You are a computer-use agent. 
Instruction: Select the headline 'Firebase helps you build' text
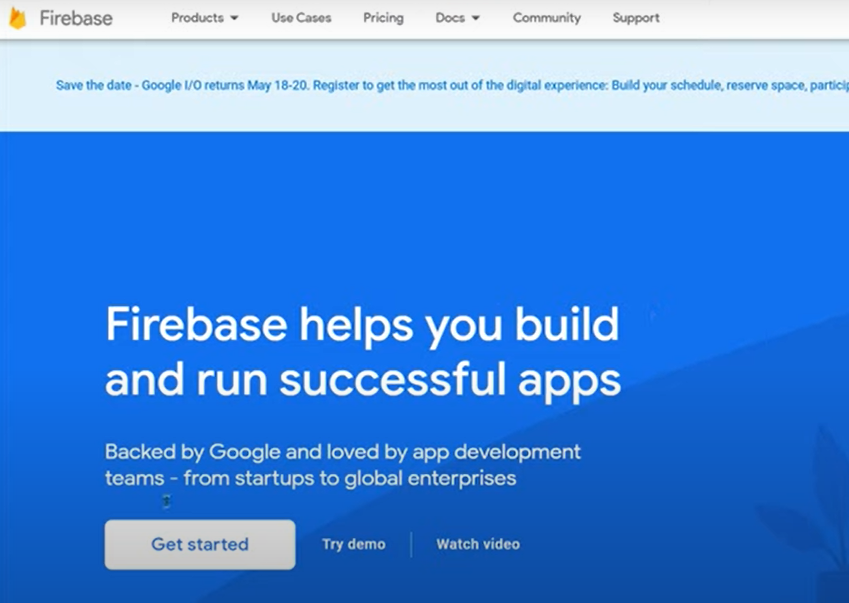362,325
